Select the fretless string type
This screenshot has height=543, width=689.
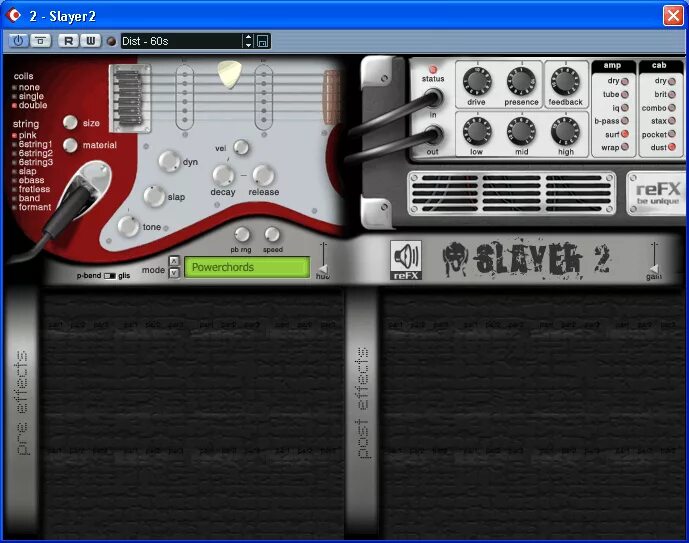point(32,189)
